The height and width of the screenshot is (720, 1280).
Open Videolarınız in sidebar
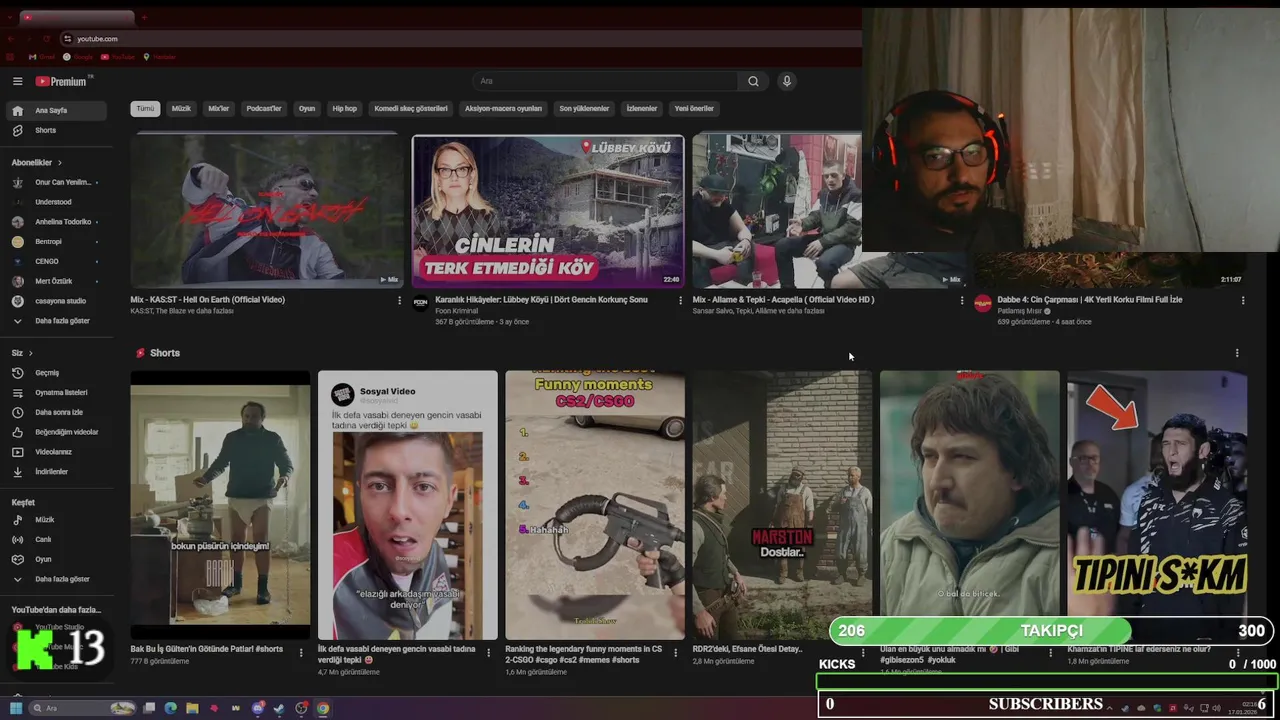click(x=56, y=452)
